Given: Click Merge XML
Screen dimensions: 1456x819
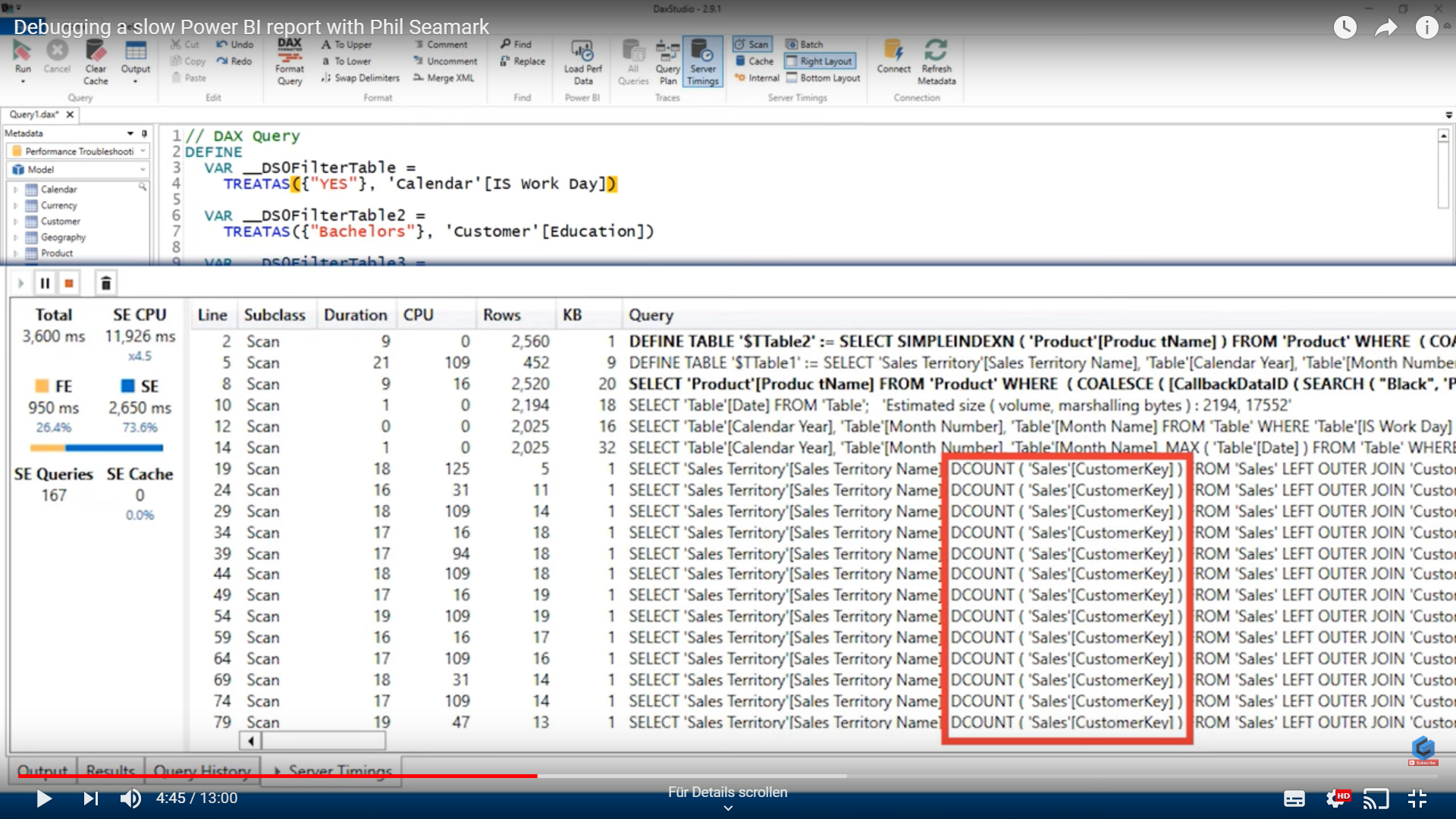Looking at the screenshot, I should coord(444,78).
